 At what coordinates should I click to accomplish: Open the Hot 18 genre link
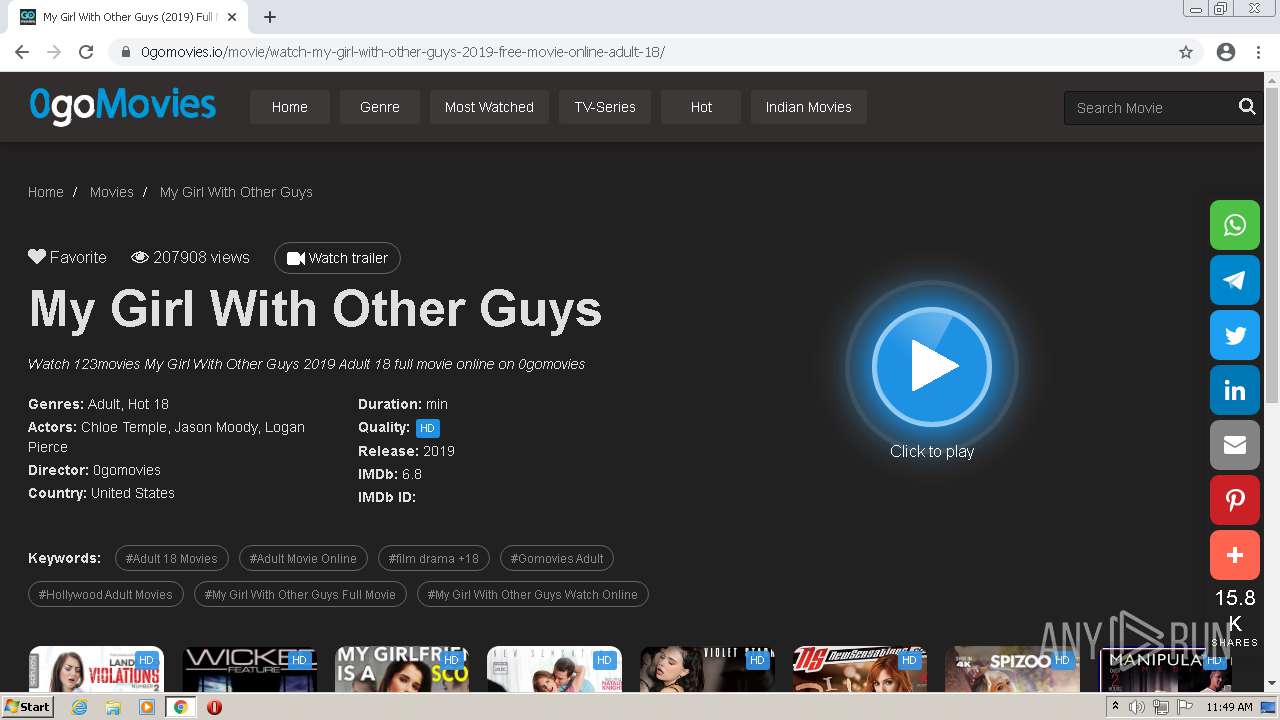point(148,404)
